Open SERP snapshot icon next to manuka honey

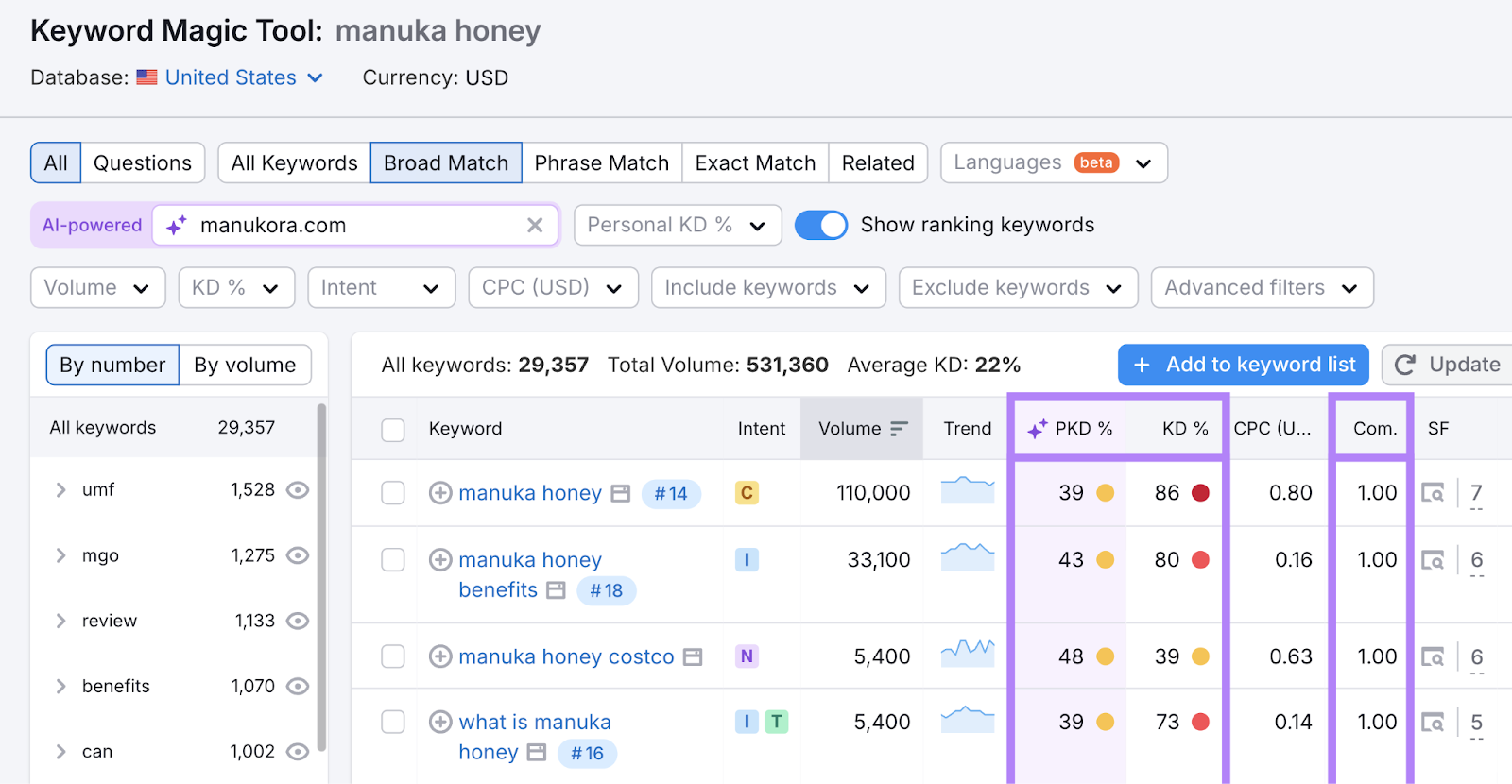(x=620, y=493)
